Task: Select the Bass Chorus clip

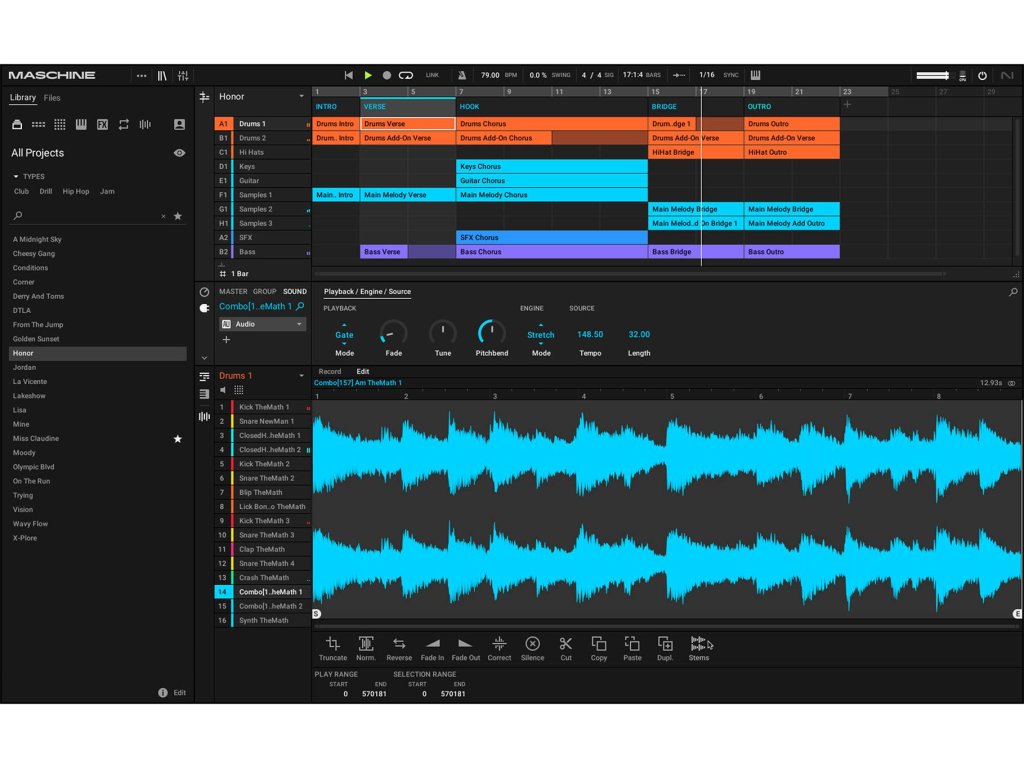Action: [552, 252]
